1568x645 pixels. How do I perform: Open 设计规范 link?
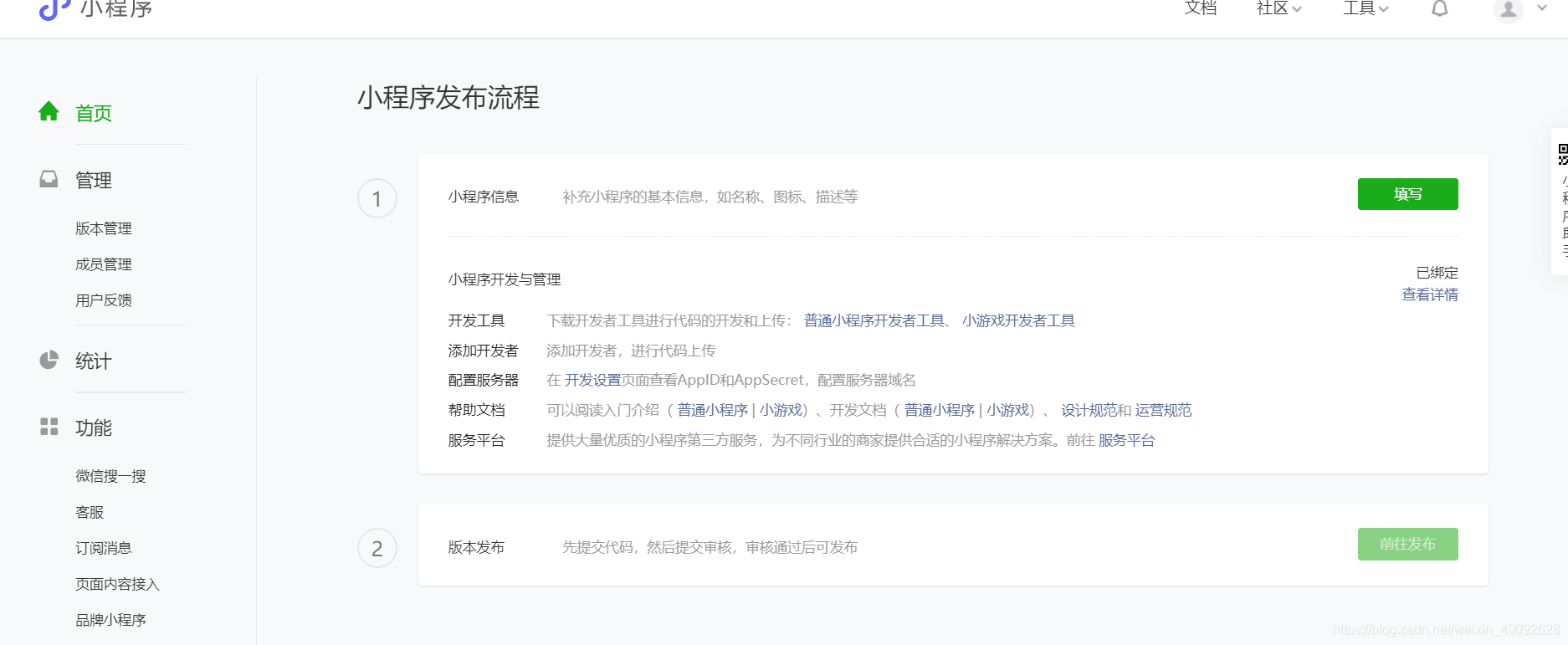point(1089,410)
